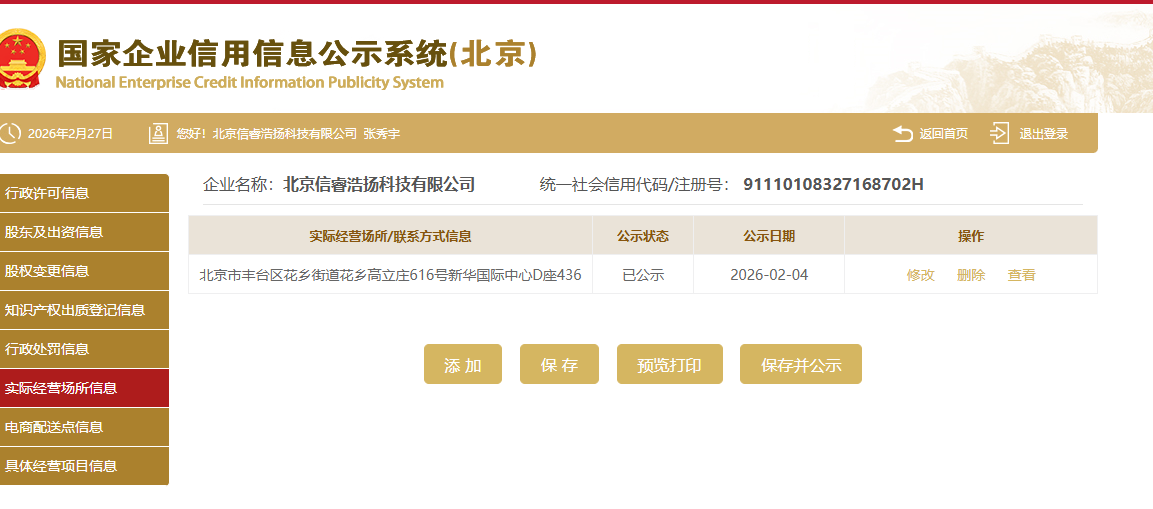Screen dimensions: 1153x509
Task: Click the 保存 button
Action: click(x=559, y=364)
